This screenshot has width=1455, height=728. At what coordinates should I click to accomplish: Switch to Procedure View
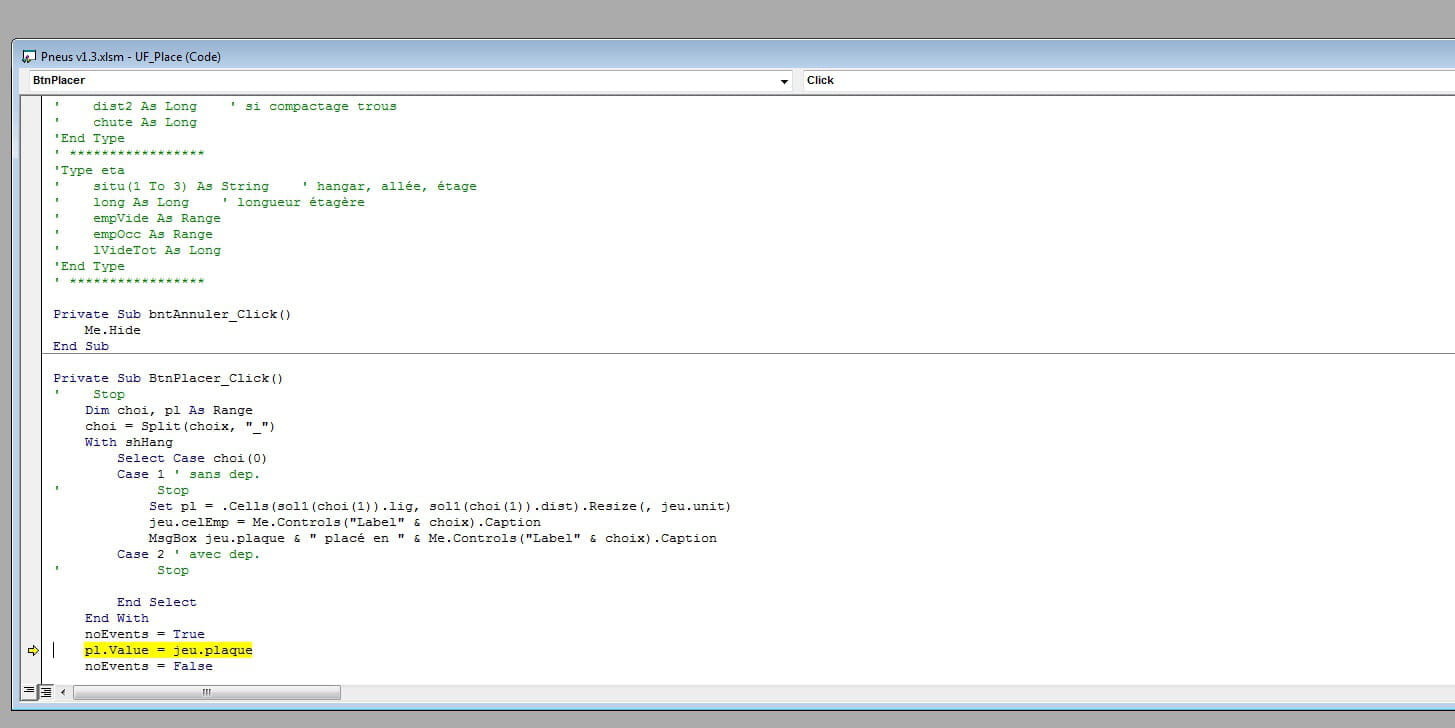click(29, 691)
